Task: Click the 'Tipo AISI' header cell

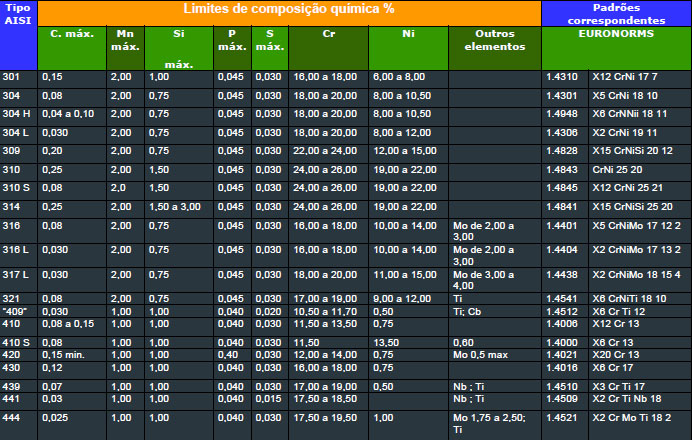Action: click(18, 20)
